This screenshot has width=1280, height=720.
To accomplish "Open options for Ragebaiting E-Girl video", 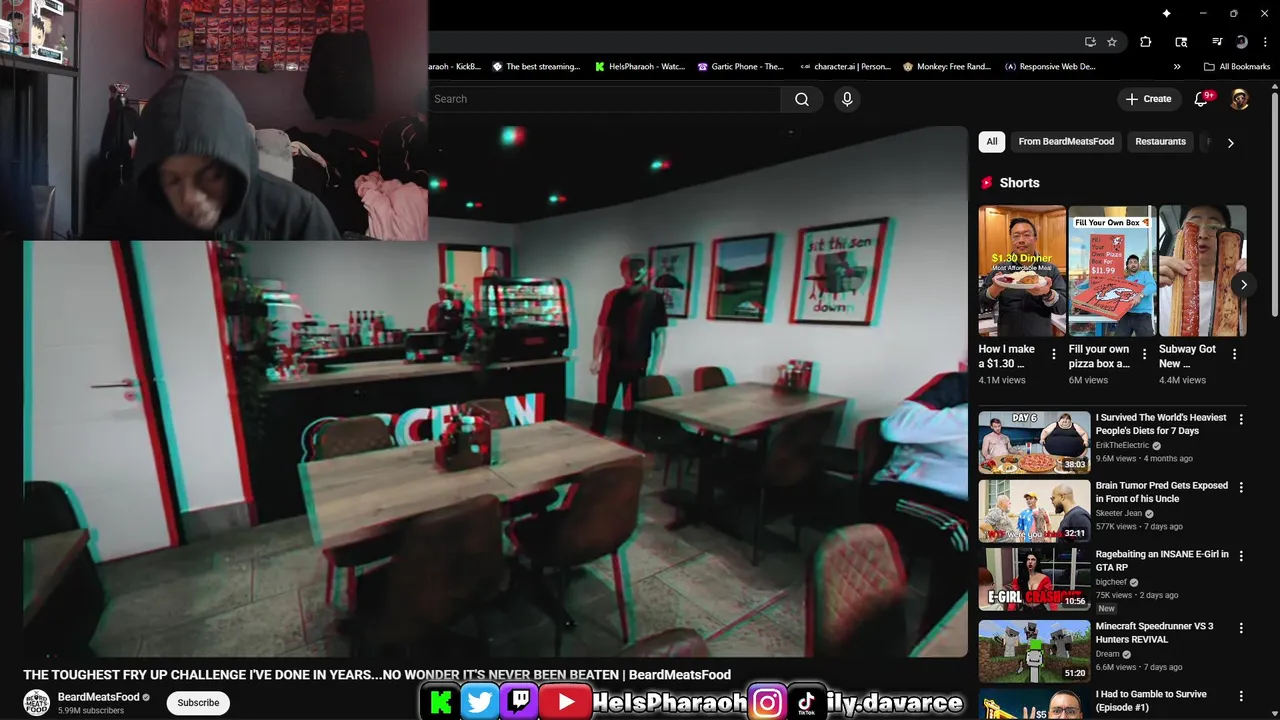I will click(1241, 556).
